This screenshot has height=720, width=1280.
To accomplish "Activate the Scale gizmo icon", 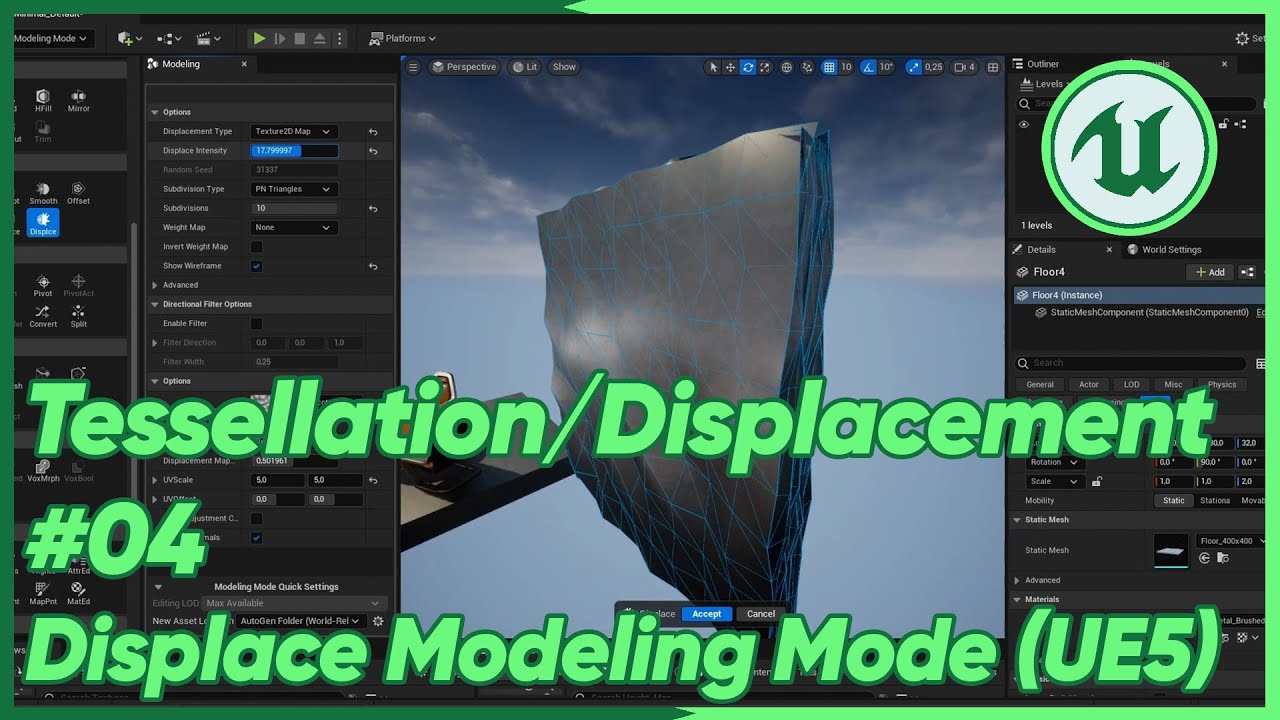I will tap(765, 67).
